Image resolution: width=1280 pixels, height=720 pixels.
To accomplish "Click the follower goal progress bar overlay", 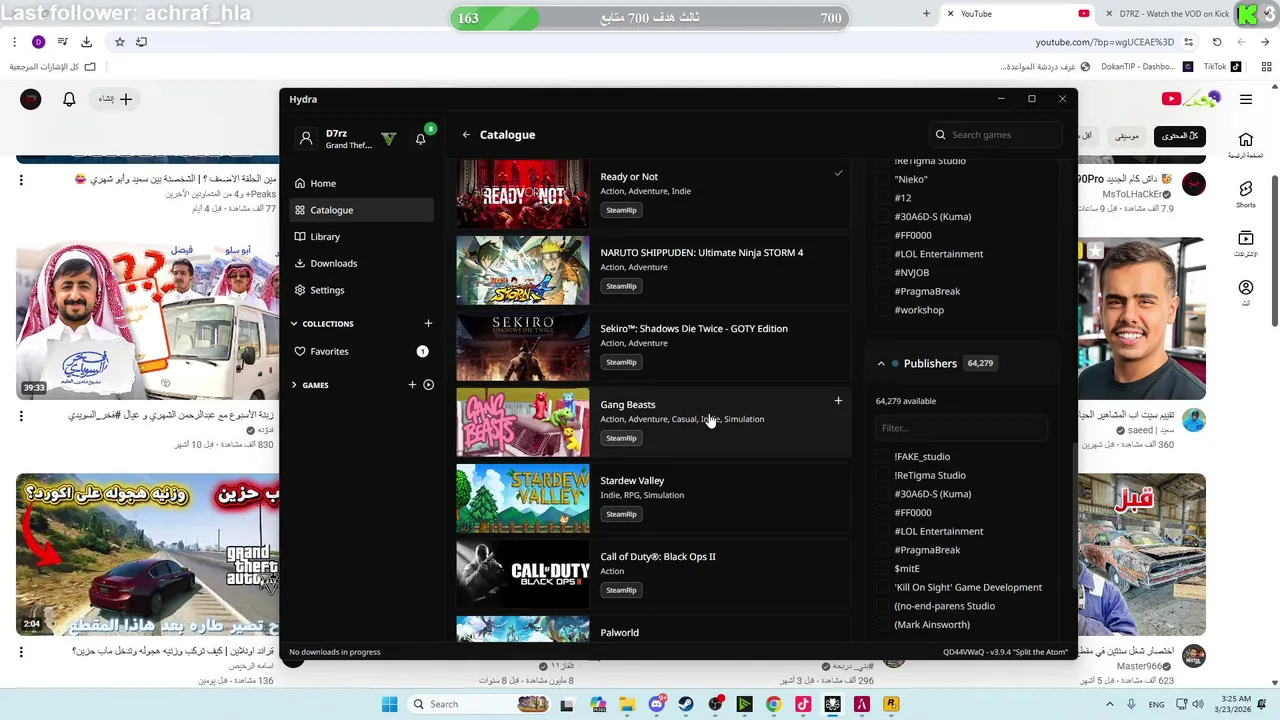I will tap(650, 18).
